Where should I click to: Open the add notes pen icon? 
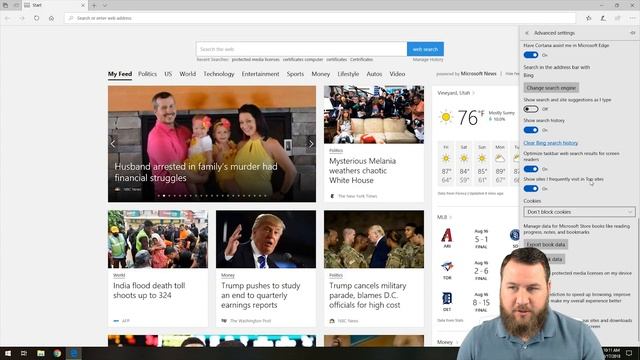click(x=603, y=18)
